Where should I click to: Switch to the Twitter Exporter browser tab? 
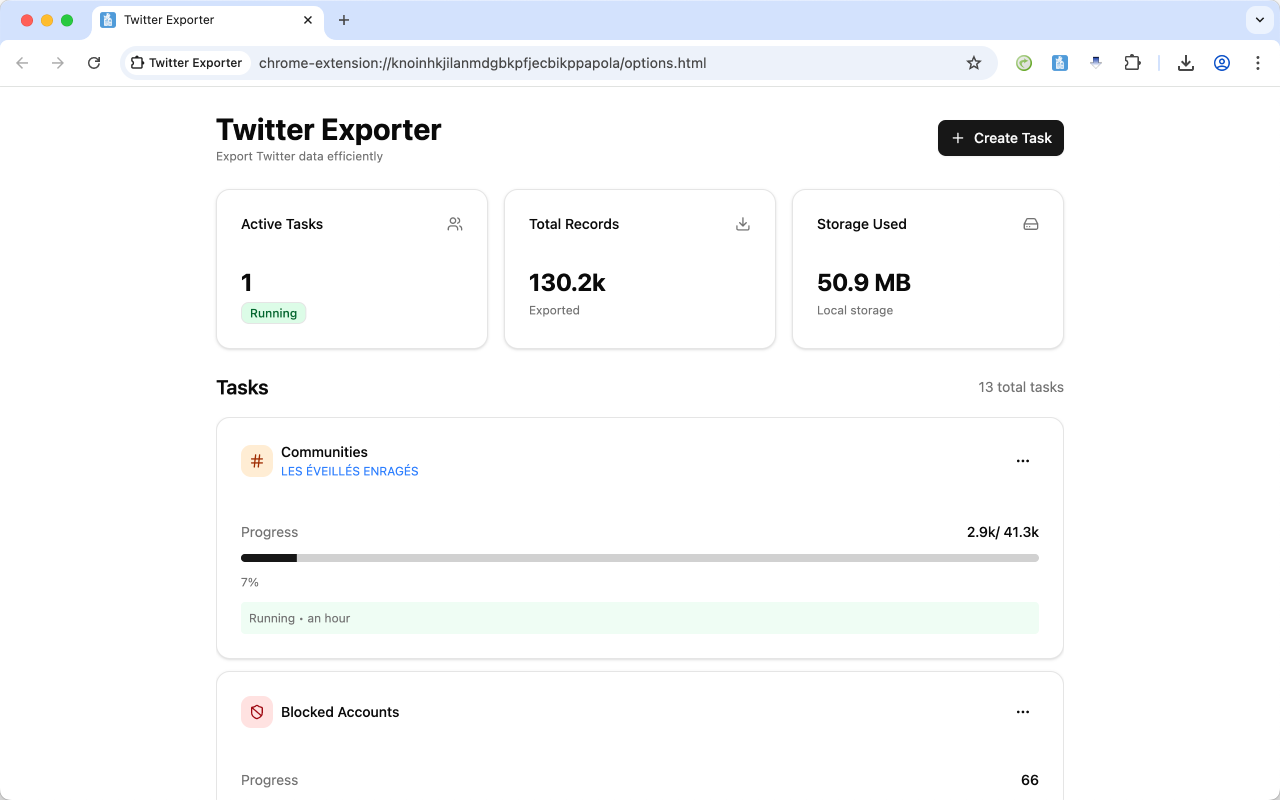(x=200, y=20)
